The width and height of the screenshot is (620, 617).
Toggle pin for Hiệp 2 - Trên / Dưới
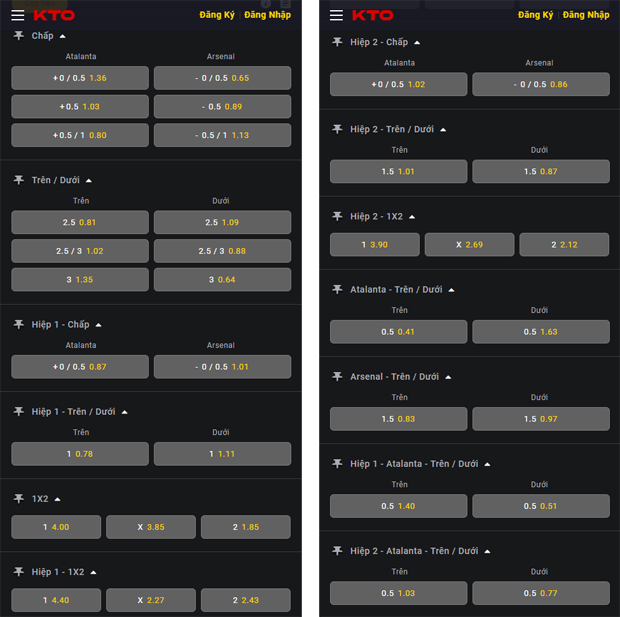(338, 129)
